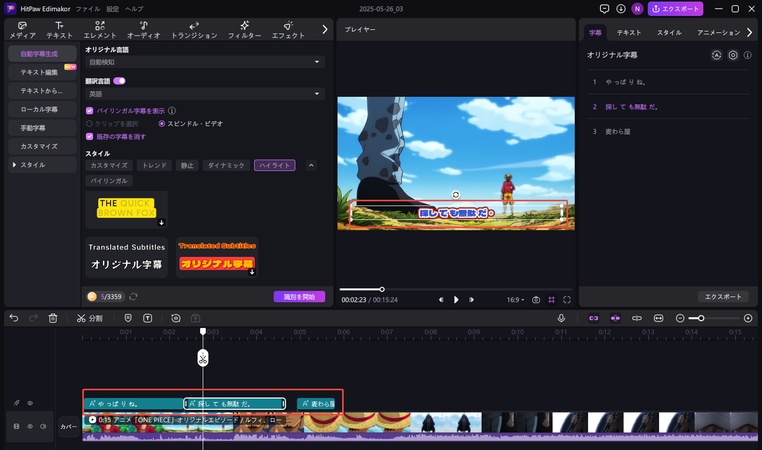This screenshot has width=762, height=450.
Task: Zoom out timeline with minus icon
Action: pos(680,318)
